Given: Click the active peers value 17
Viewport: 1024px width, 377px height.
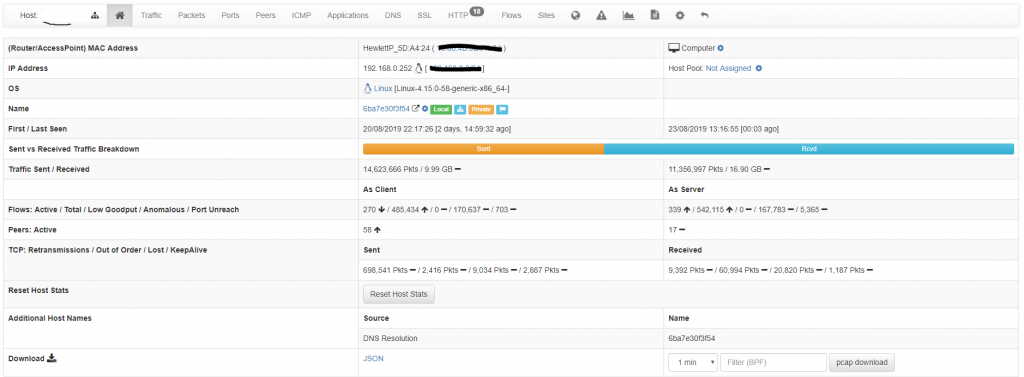Looking at the screenshot, I should pyautogui.click(x=673, y=230).
